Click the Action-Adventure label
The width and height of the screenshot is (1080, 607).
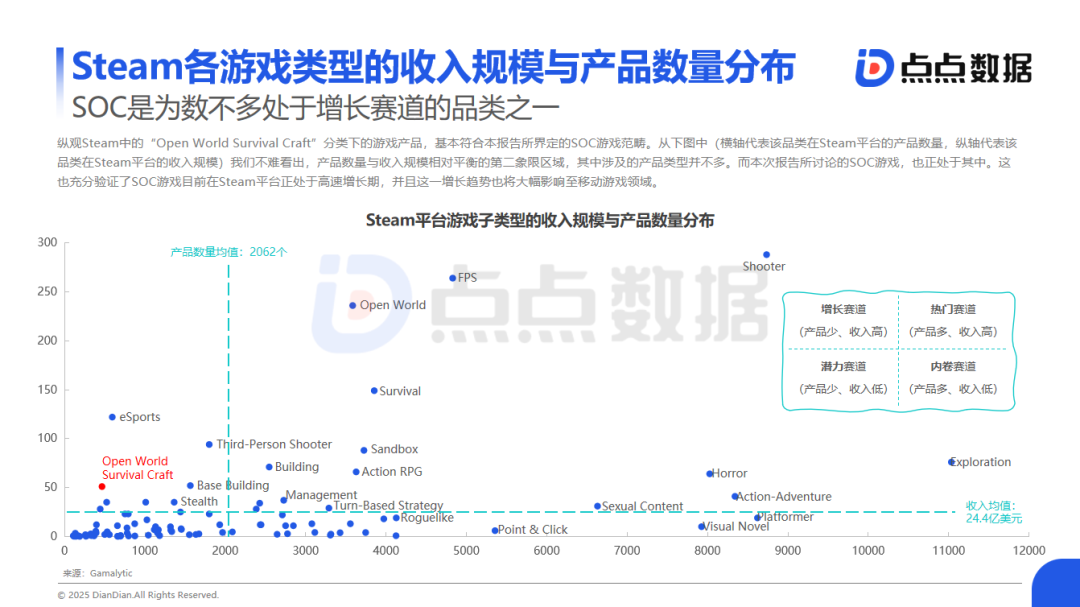coord(783,496)
